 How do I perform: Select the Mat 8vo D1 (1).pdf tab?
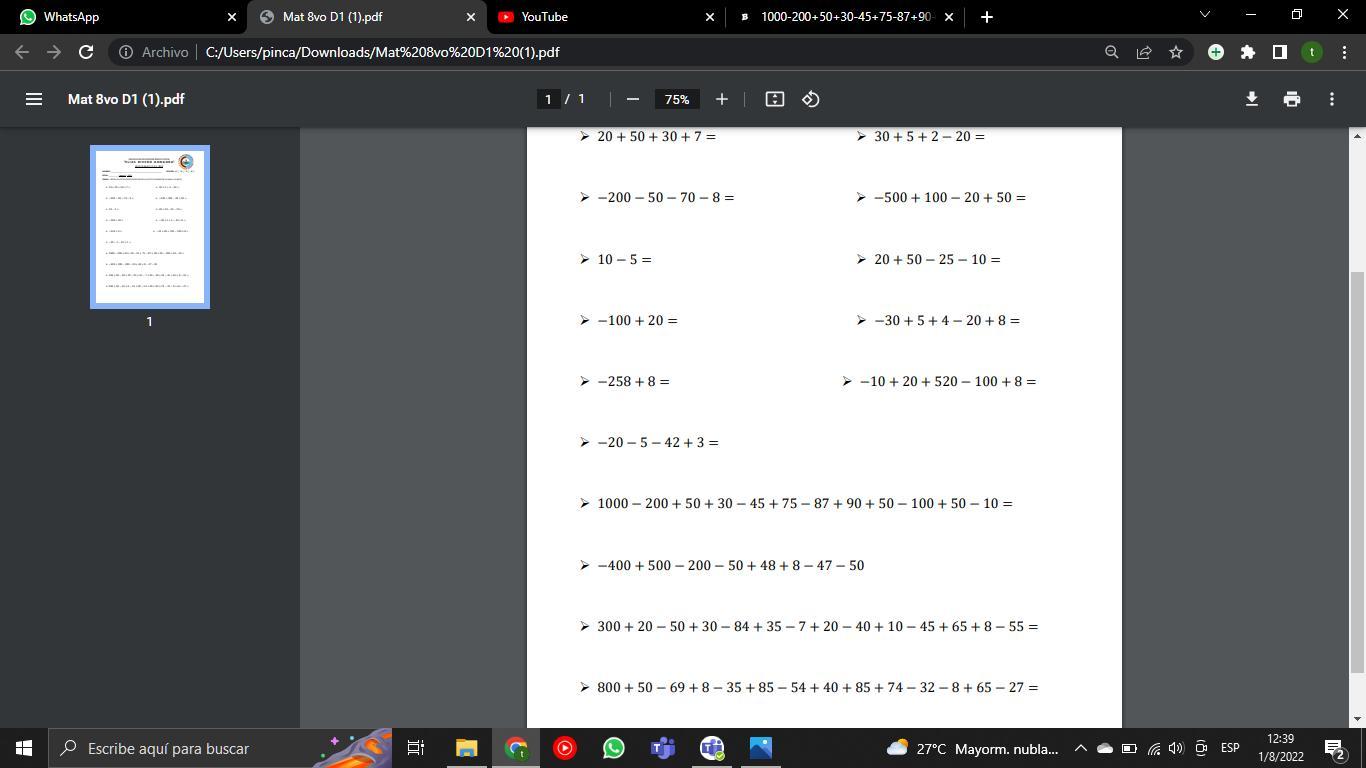tap(366, 17)
